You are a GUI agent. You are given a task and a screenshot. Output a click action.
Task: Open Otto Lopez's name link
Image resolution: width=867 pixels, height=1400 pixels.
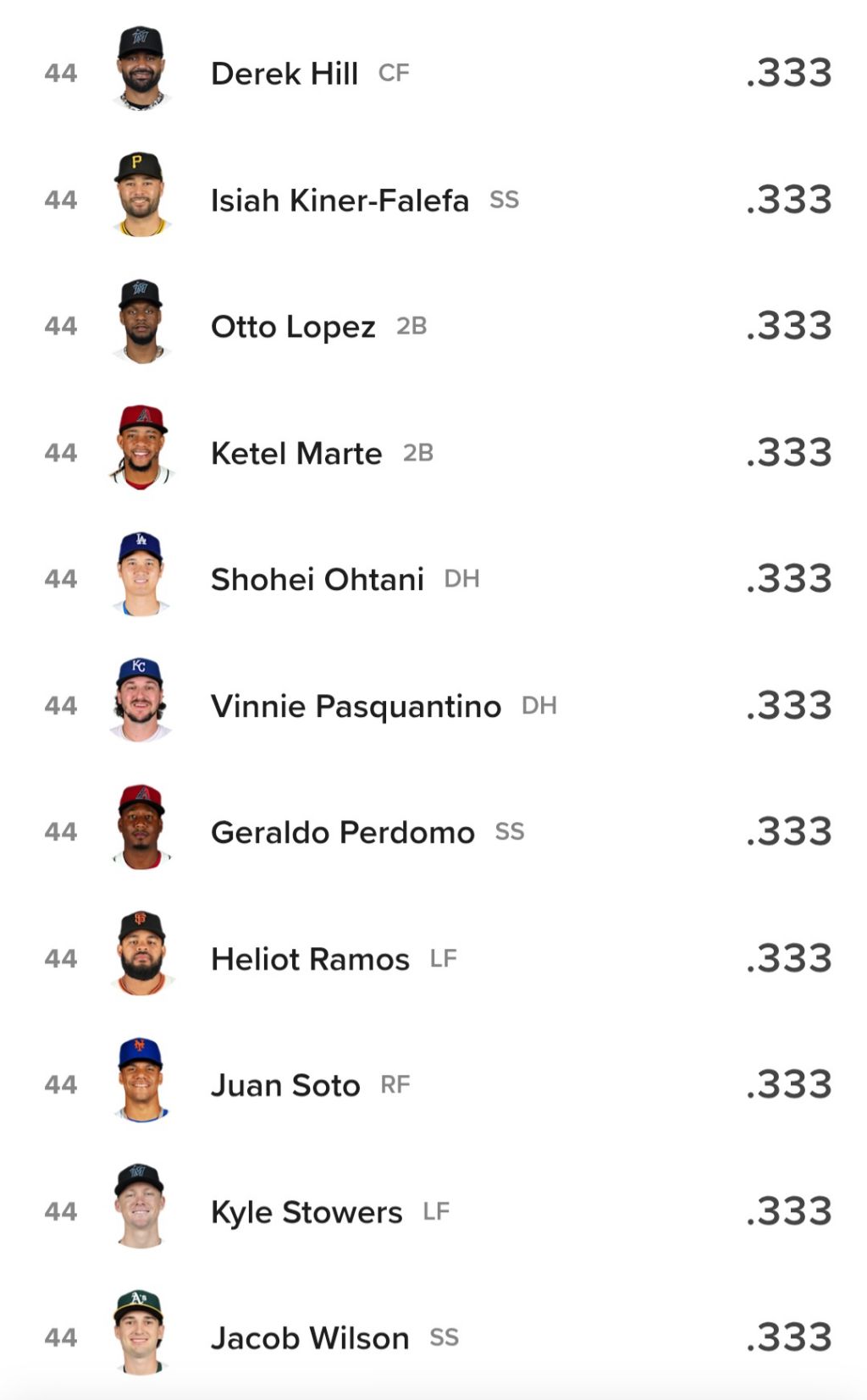click(x=293, y=327)
